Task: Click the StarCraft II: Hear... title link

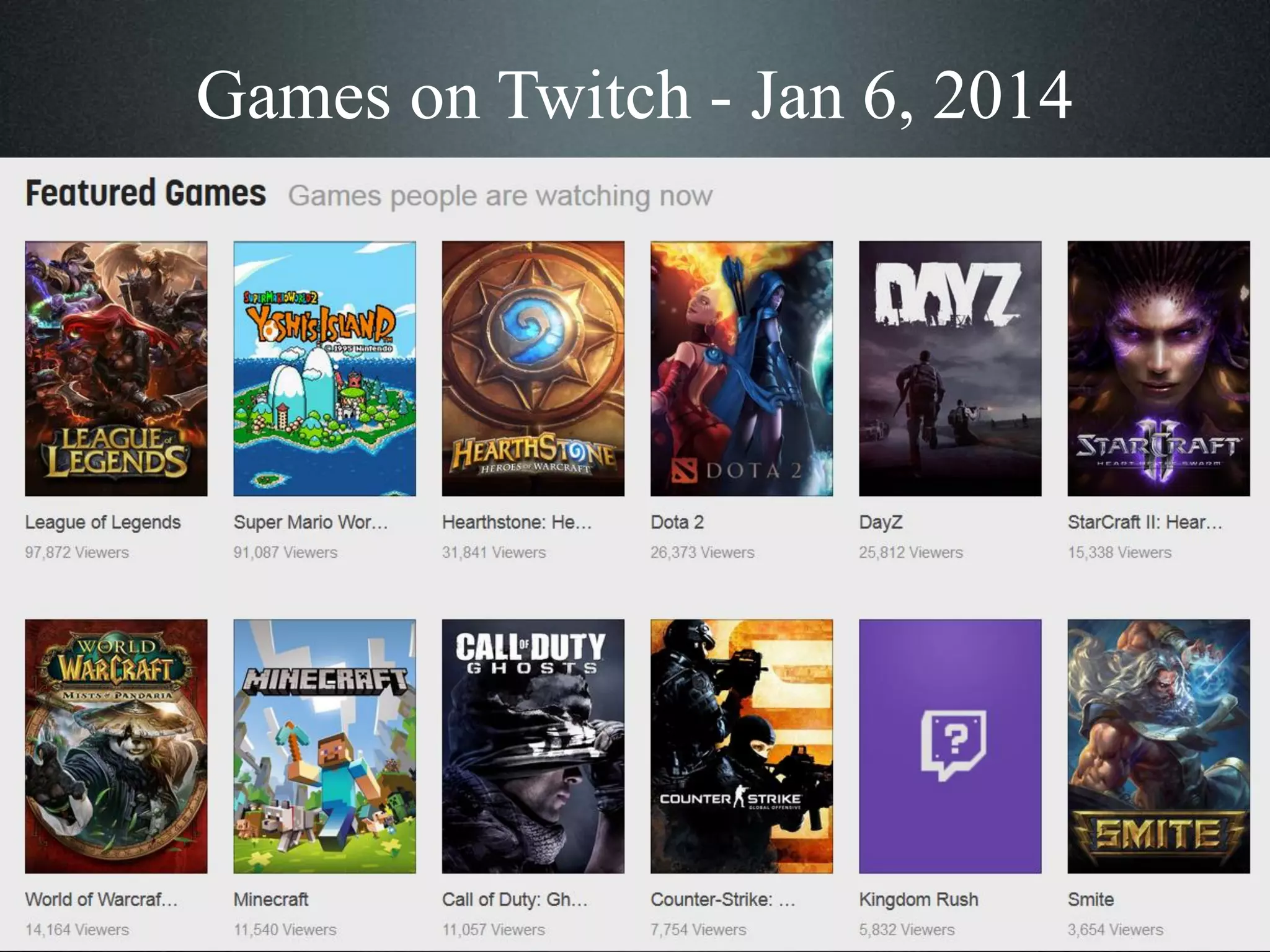Action: (1145, 522)
